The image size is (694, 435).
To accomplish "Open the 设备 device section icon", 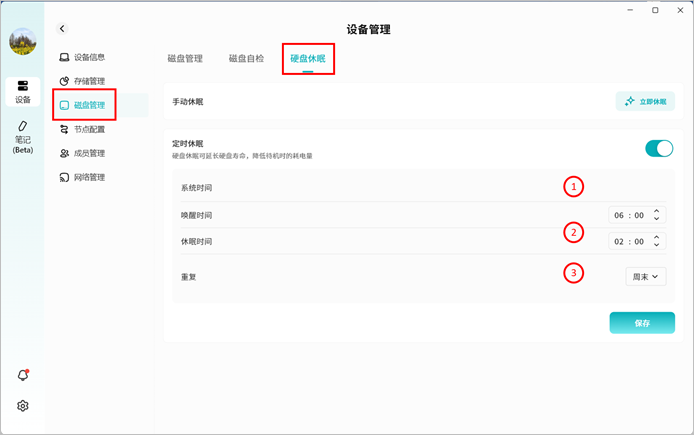I will [x=23, y=91].
